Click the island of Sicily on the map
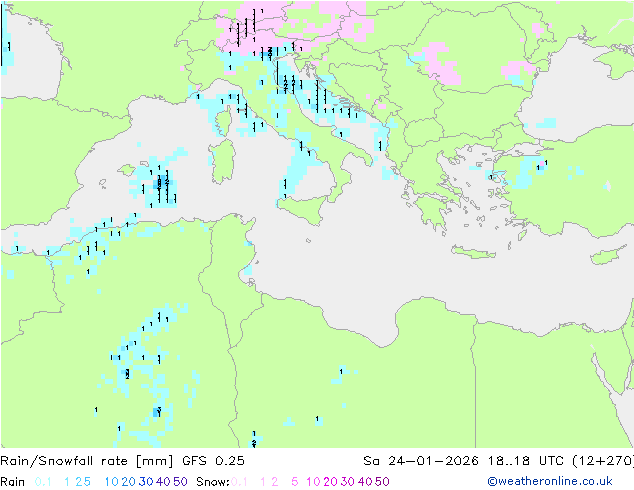This screenshot has height=490, width=634. (305, 209)
